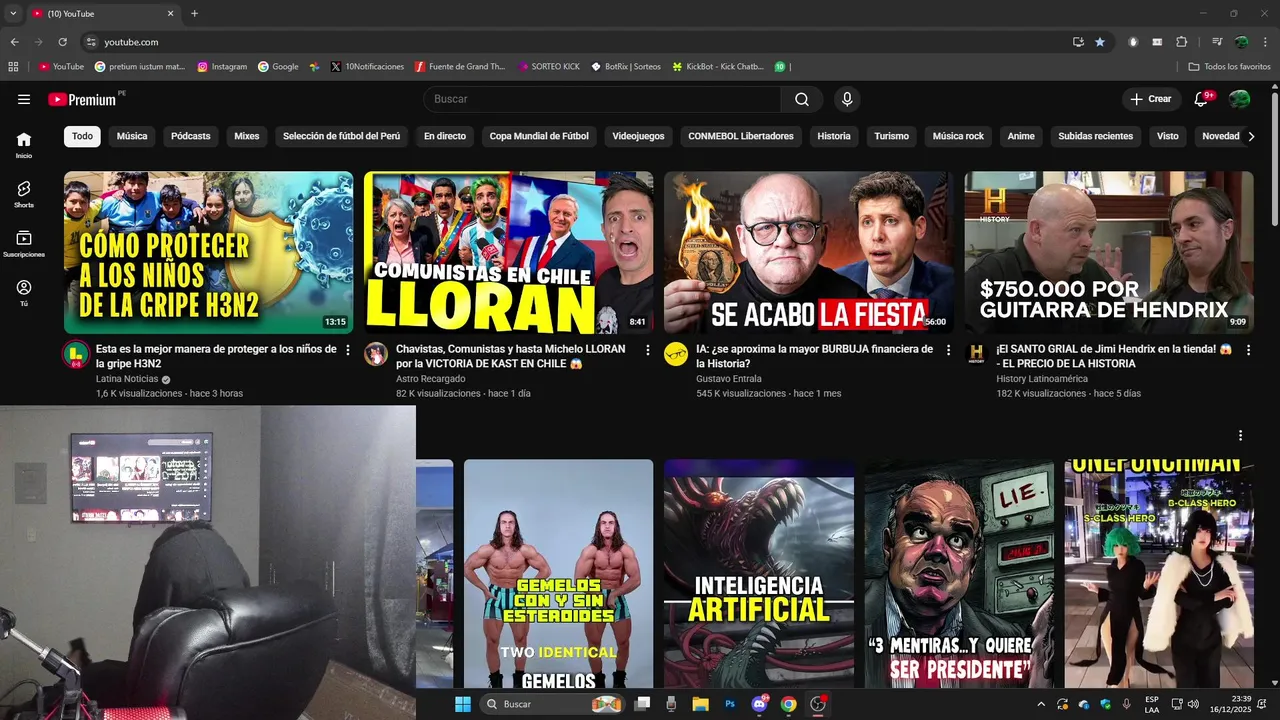1280x720 pixels.
Task: Open the Guitarra de Hendrix thumbnail
Action: coord(1108,252)
